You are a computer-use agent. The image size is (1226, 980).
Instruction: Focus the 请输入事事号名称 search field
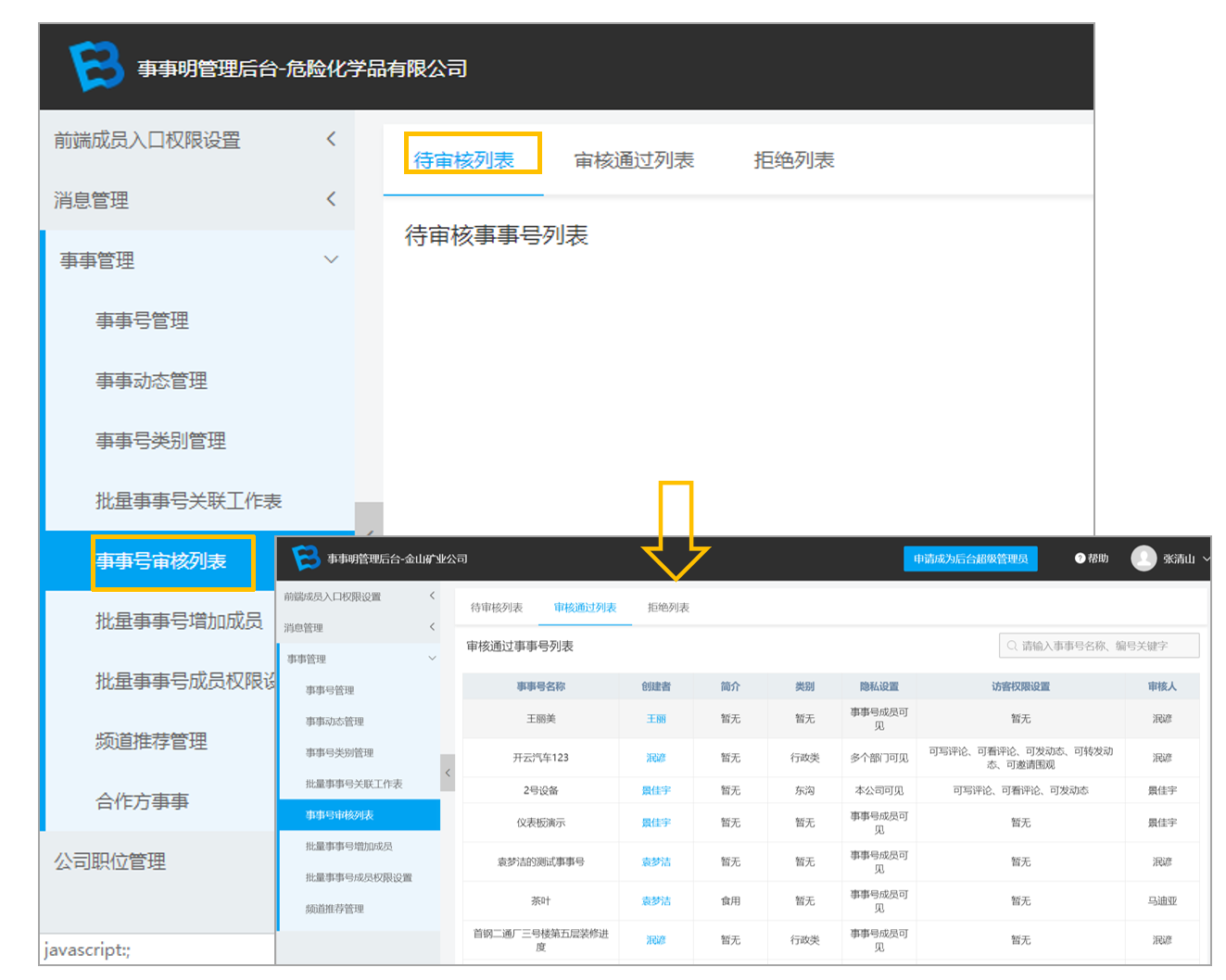click(x=1099, y=646)
